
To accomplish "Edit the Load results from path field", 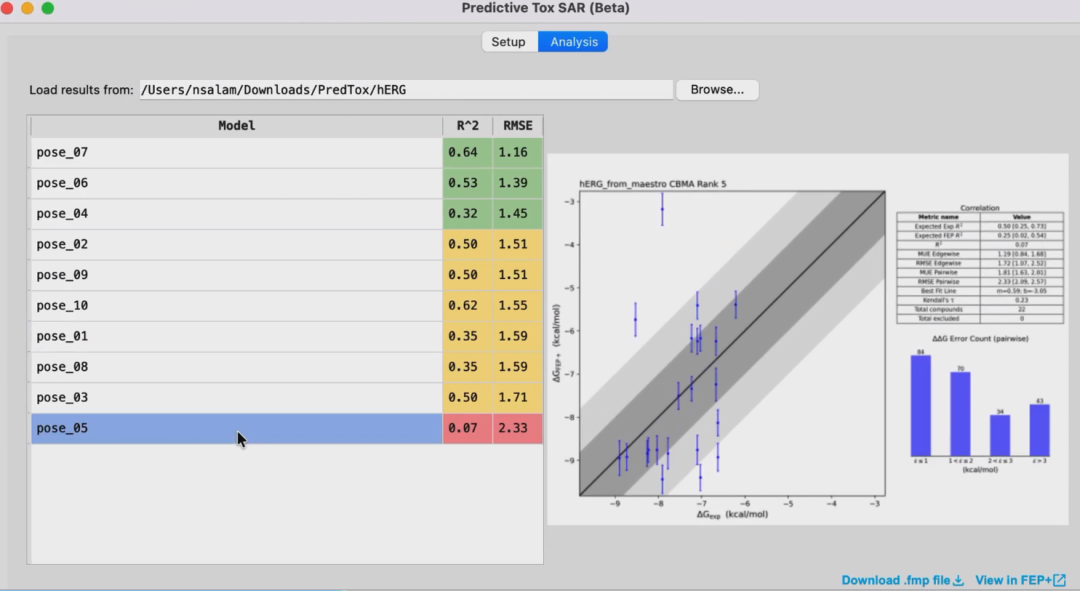I will (x=406, y=90).
